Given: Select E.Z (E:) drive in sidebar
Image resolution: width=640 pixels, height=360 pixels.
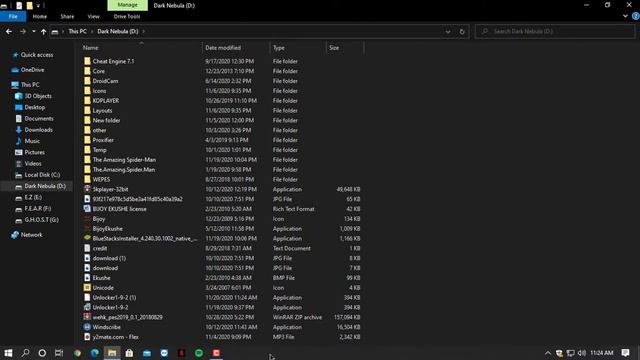Looking at the screenshot, I should point(33,197).
